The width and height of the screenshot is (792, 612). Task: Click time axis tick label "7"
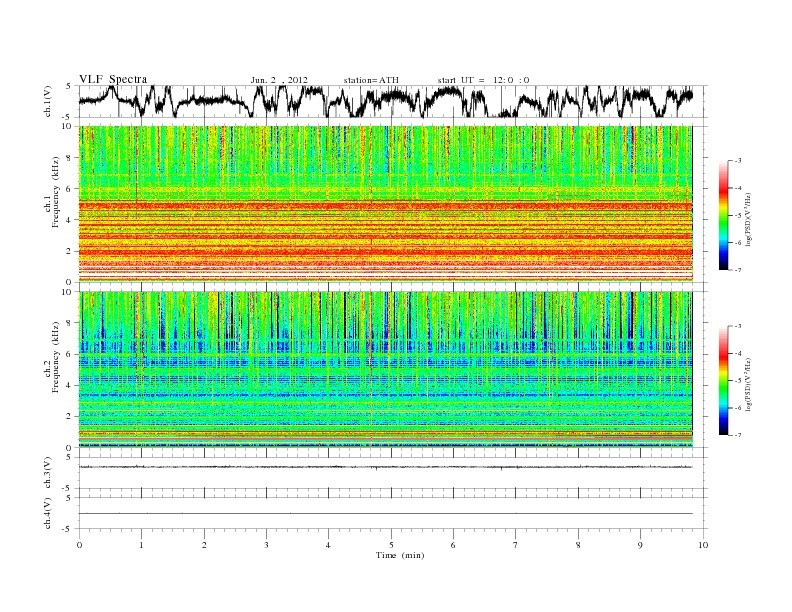pyautogui.click(x=516, y=545)
